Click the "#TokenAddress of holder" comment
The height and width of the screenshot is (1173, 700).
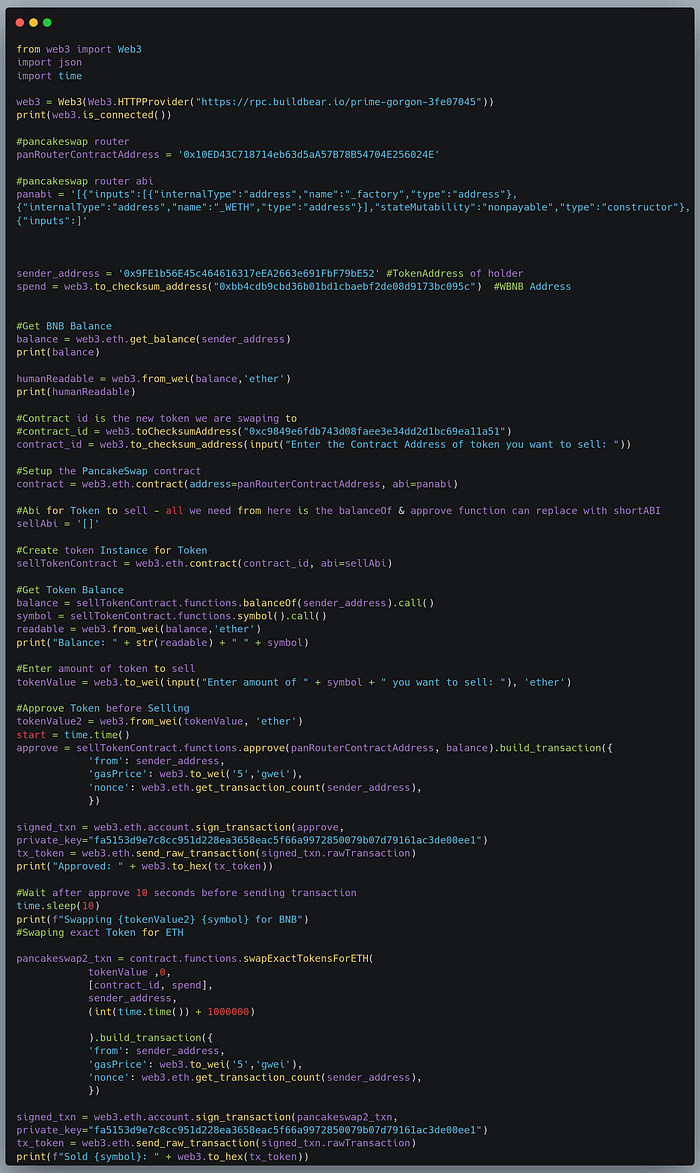[455, 274]
